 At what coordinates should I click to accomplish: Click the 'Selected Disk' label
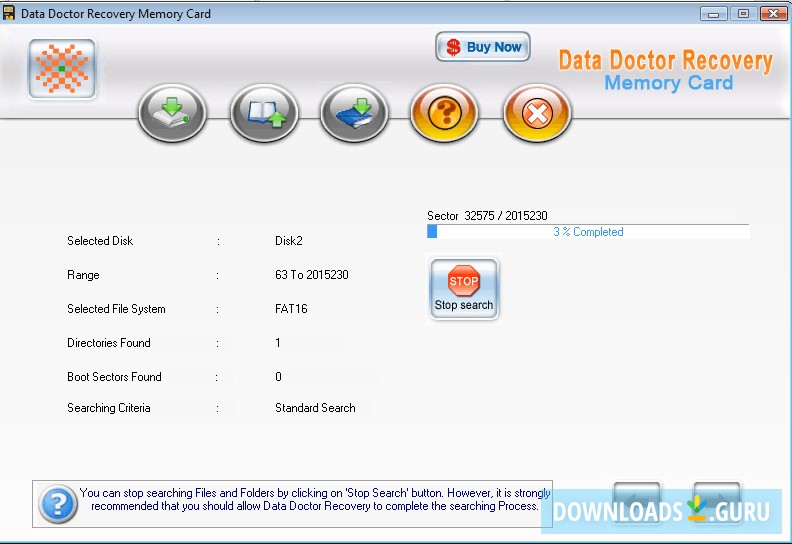point(100,241)
